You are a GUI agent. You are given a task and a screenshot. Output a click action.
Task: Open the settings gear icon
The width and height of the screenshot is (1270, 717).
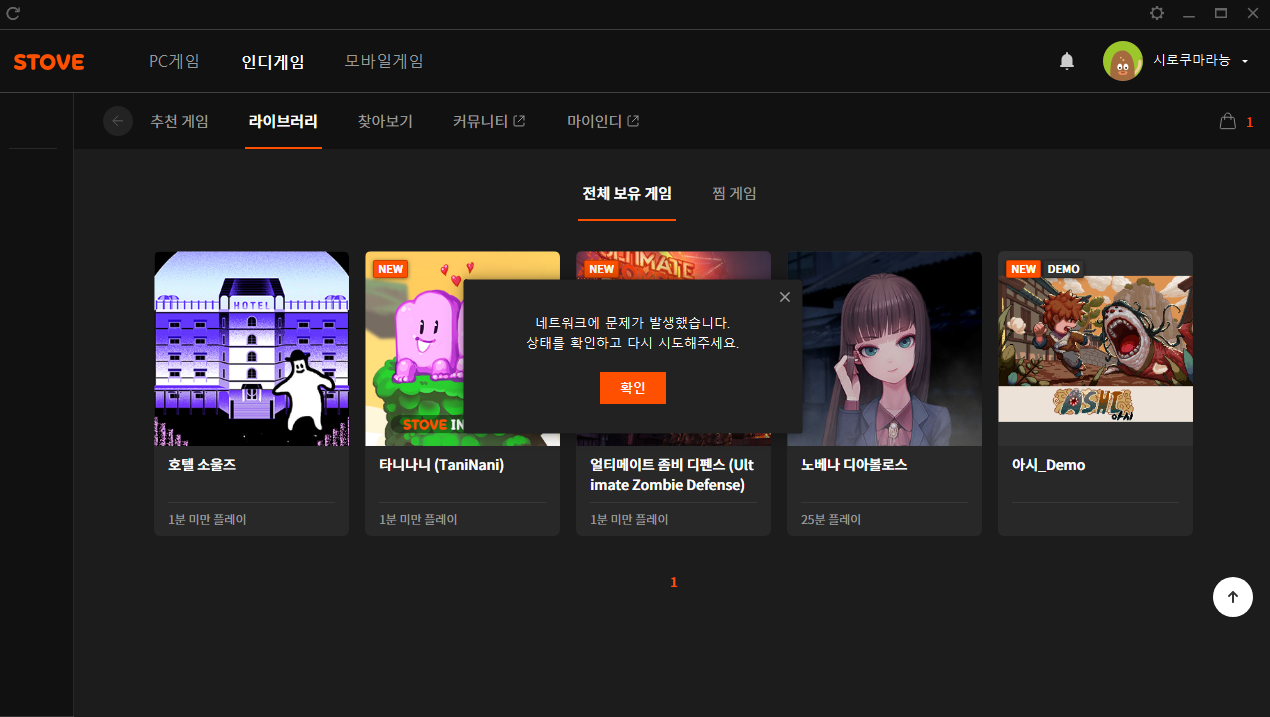1157,13
